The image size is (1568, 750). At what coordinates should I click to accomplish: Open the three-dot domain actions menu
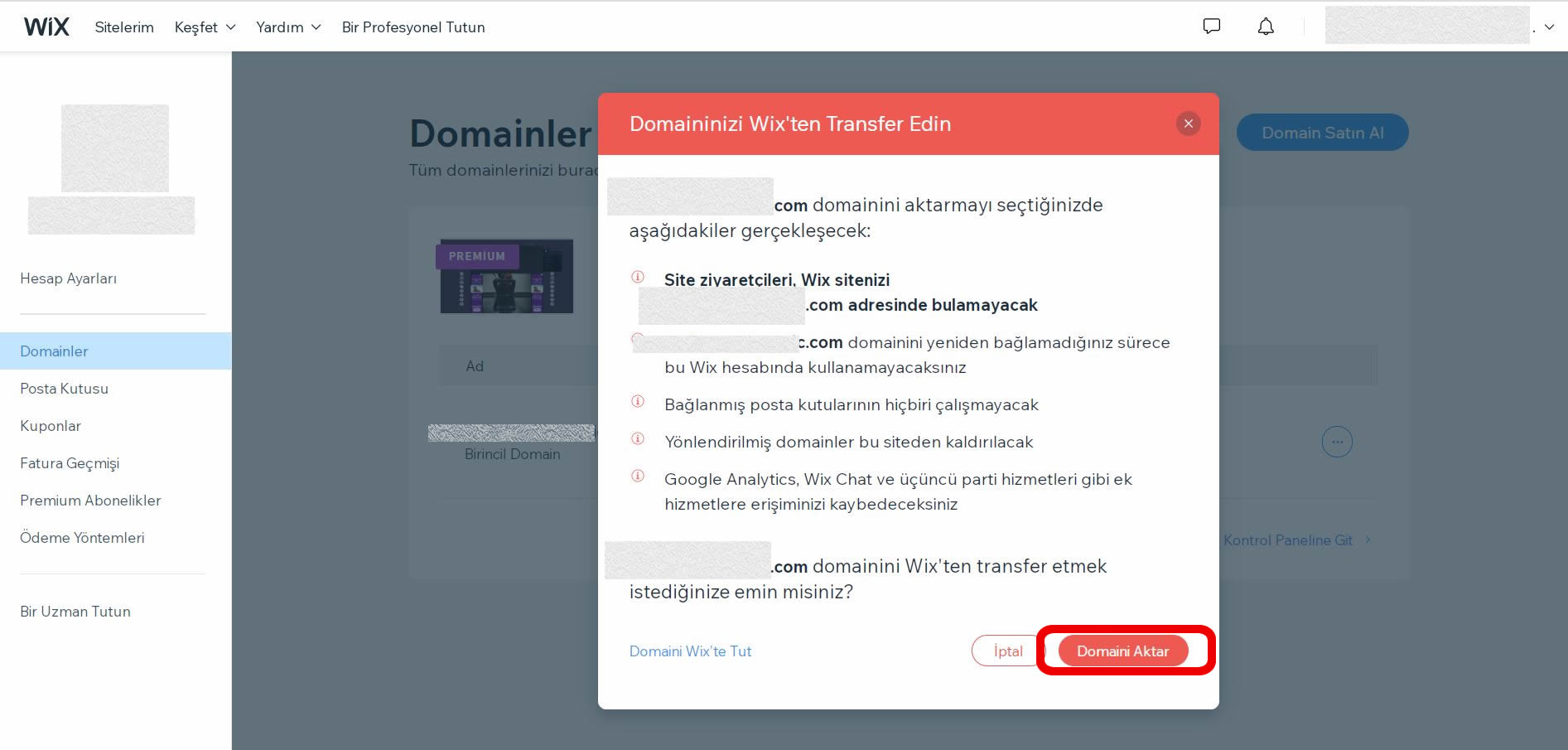[x=1337, y=442]
